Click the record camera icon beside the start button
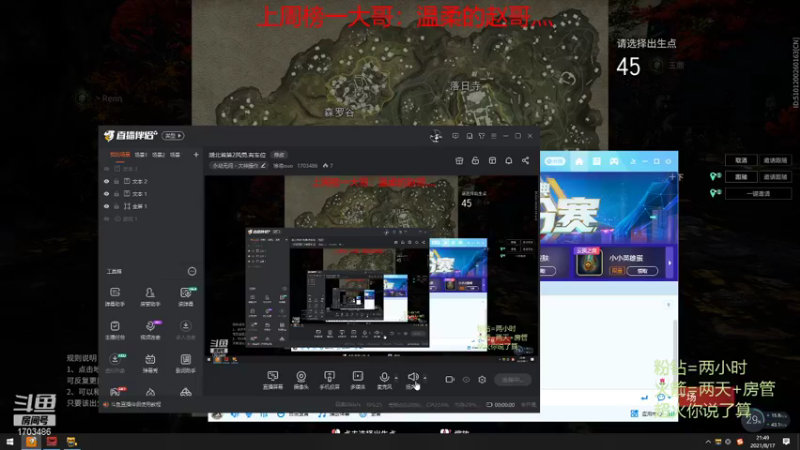This screenshot has height=450, width=800. coord(449,380)
